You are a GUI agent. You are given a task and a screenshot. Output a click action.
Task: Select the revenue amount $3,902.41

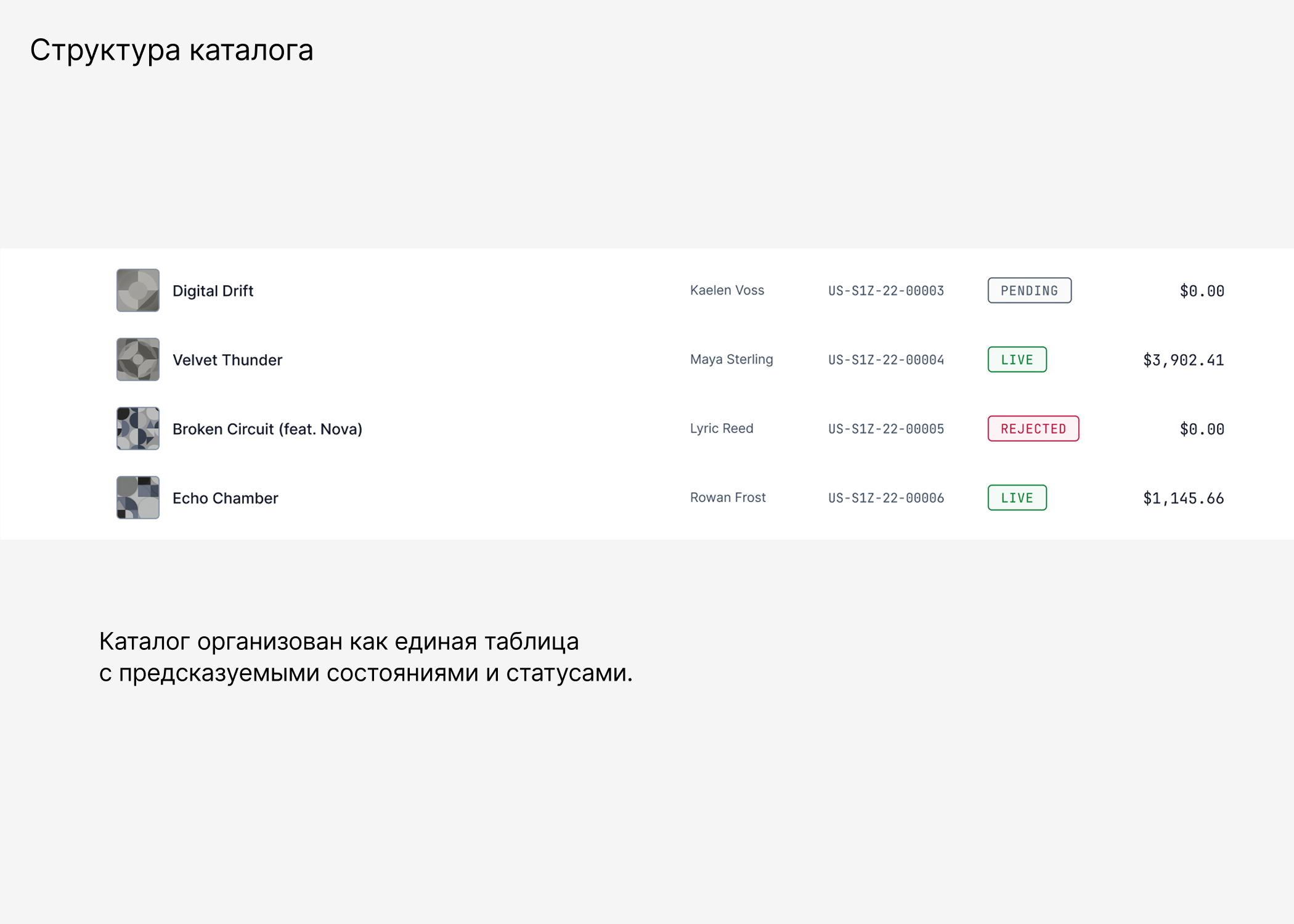coord(1184,359)
